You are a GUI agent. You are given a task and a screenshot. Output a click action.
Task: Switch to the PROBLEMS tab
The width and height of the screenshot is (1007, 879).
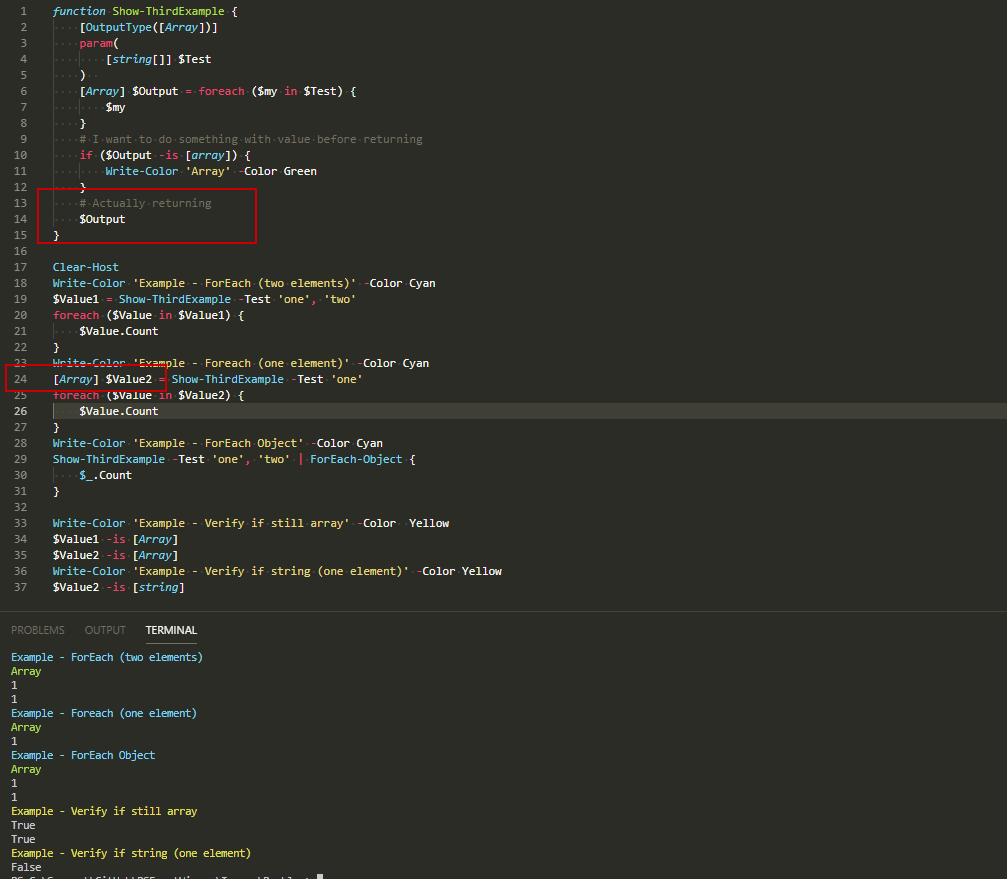[x=37, y=630]
